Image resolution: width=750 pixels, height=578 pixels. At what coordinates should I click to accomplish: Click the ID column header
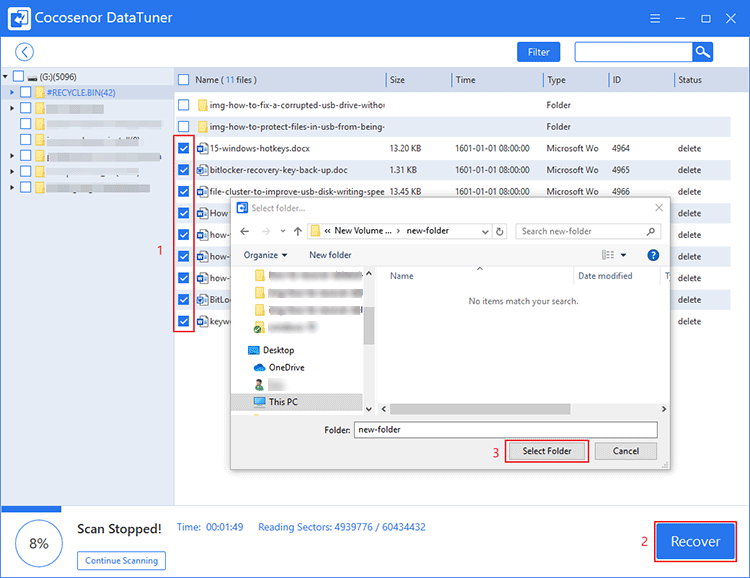coord(617,80)
